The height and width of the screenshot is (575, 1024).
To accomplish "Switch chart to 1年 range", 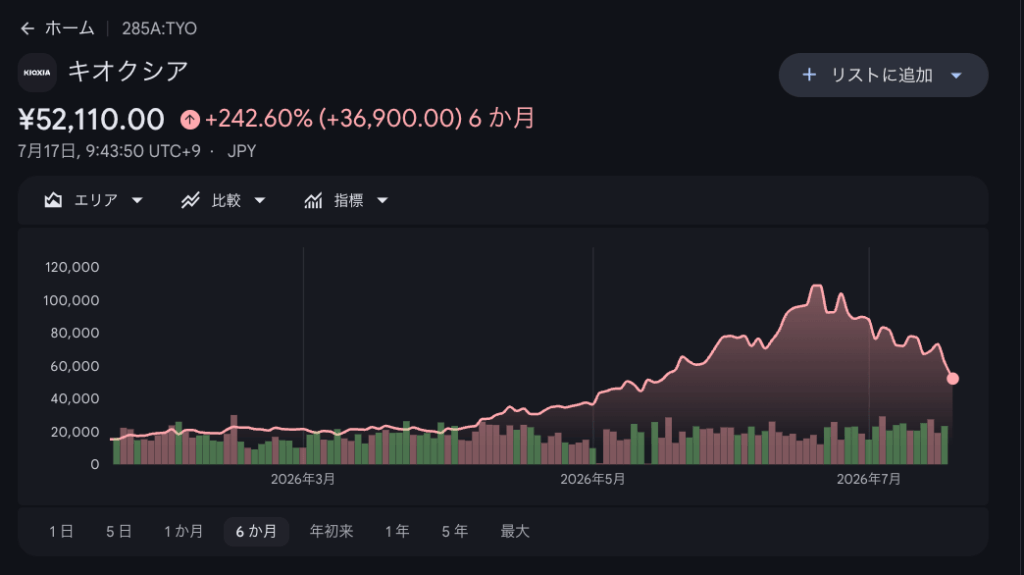I will [x=397, y=532].
